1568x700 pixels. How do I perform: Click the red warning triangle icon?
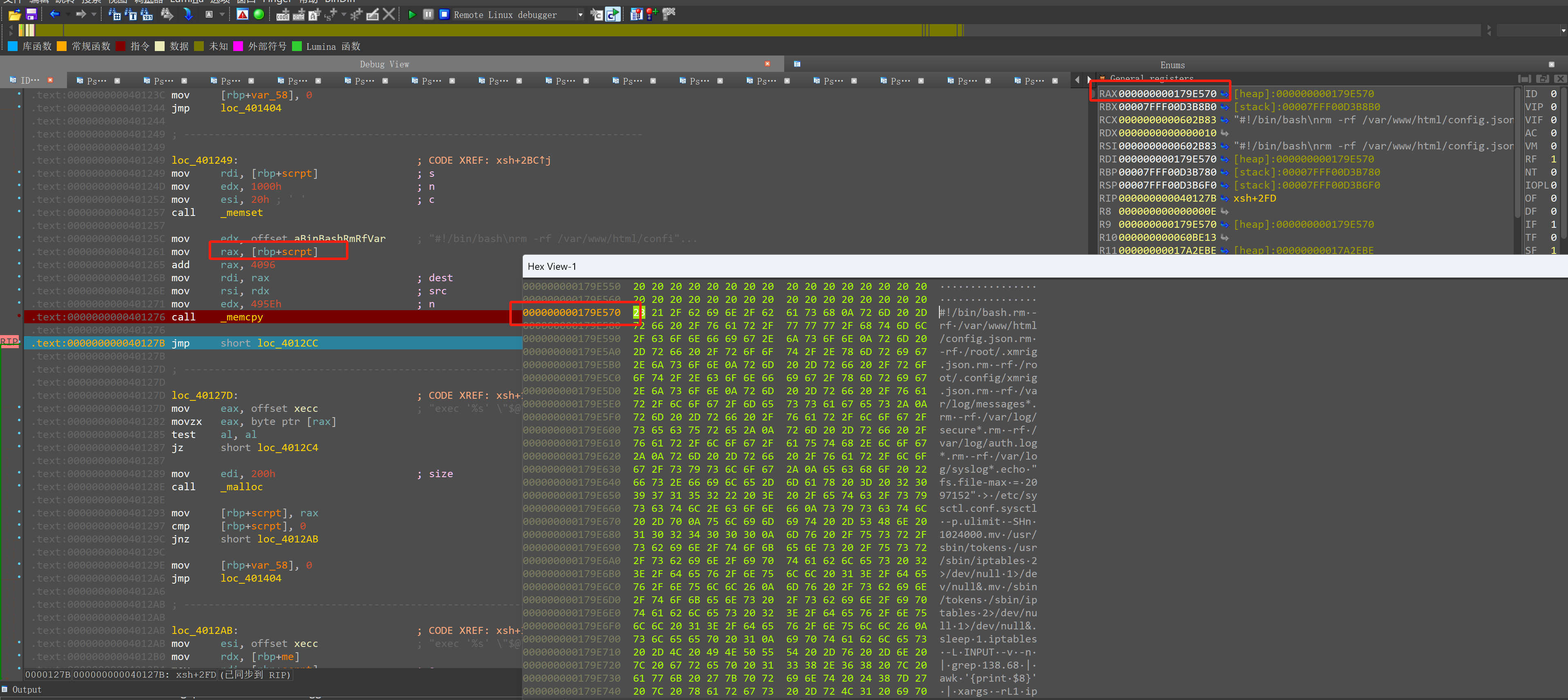click(x=242, y=14)
